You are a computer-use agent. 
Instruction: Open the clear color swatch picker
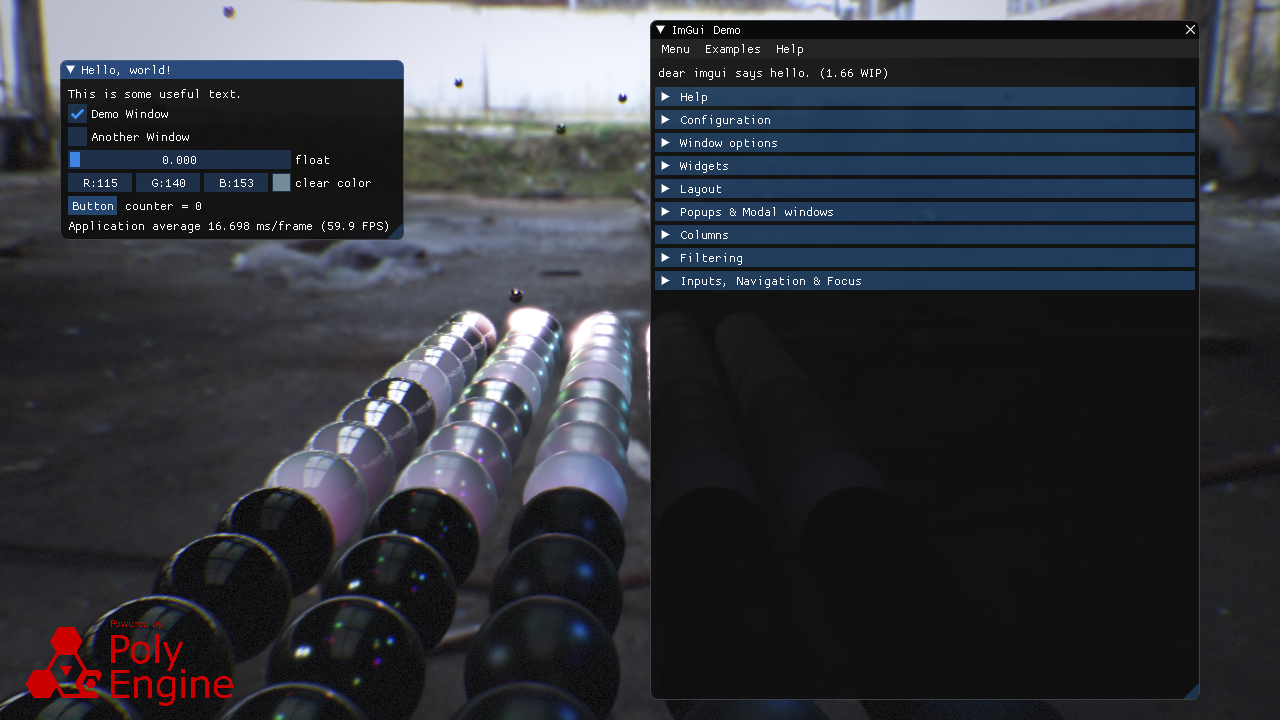(x=281, y=183)
